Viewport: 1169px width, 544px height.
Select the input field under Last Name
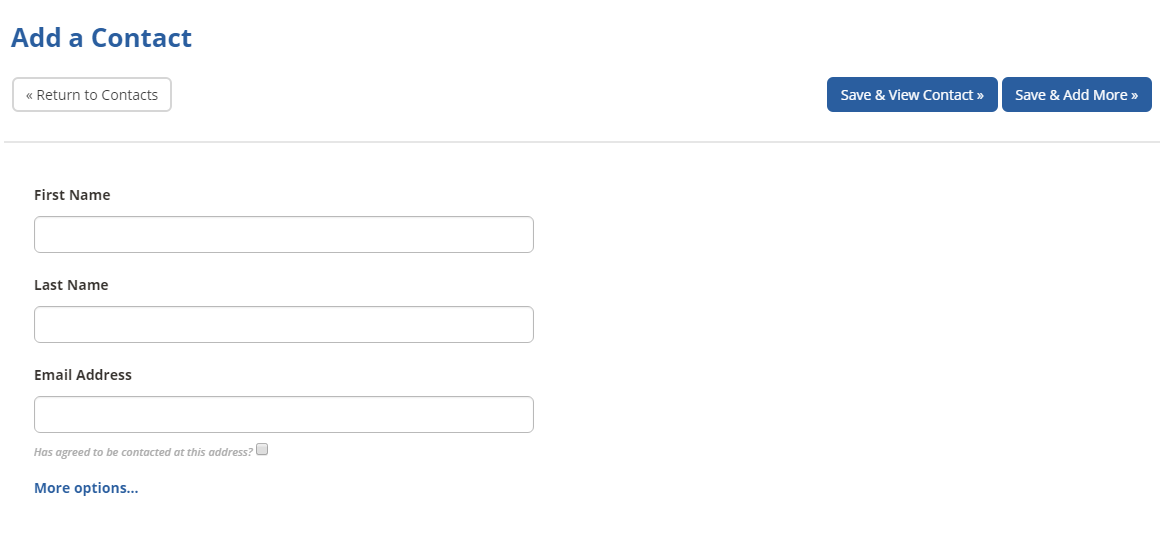point(284,325)
